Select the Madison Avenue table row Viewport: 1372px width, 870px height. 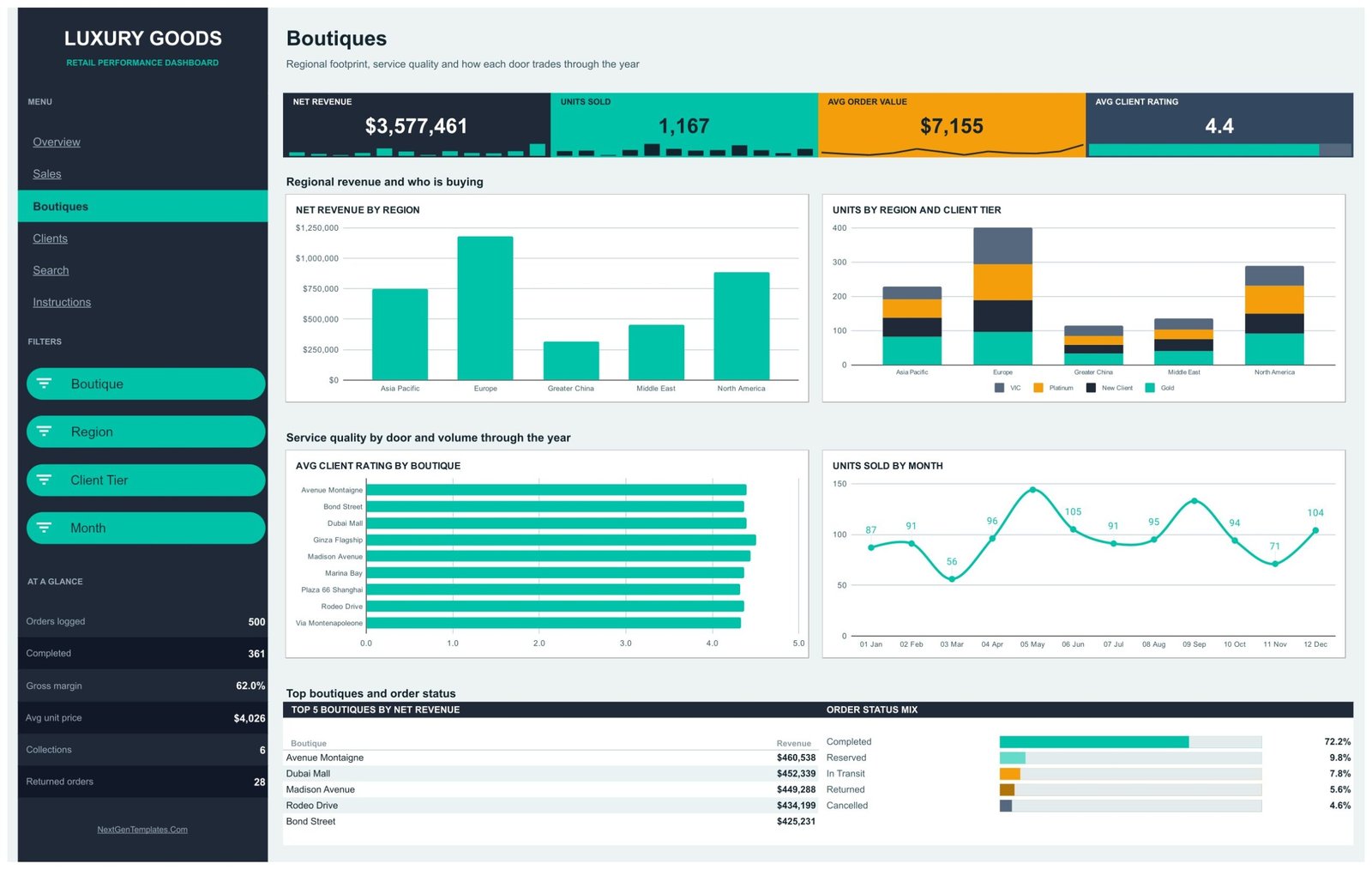pos(551,789)
